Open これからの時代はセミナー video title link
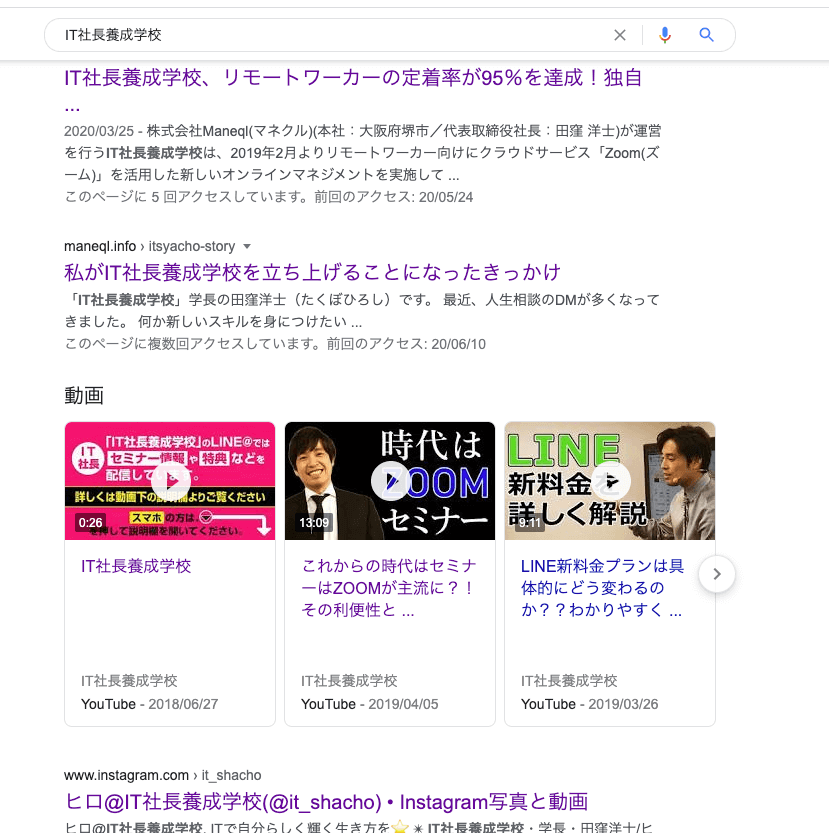 [x=388, y=587]
